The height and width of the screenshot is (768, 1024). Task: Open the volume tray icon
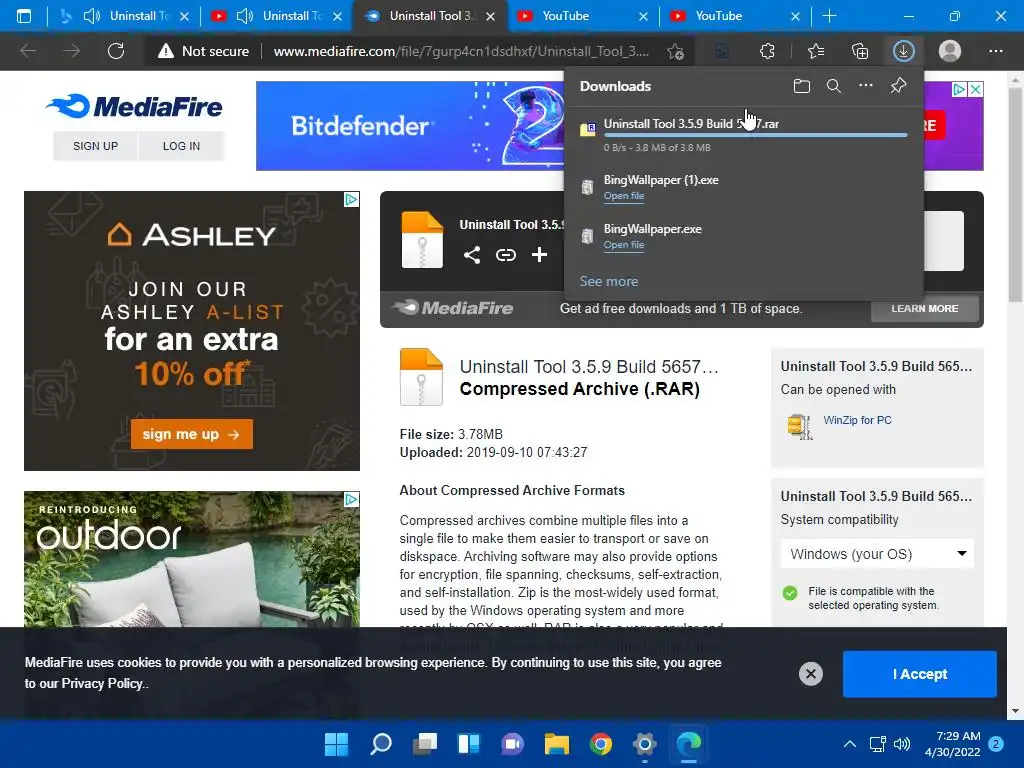(902, 744)
